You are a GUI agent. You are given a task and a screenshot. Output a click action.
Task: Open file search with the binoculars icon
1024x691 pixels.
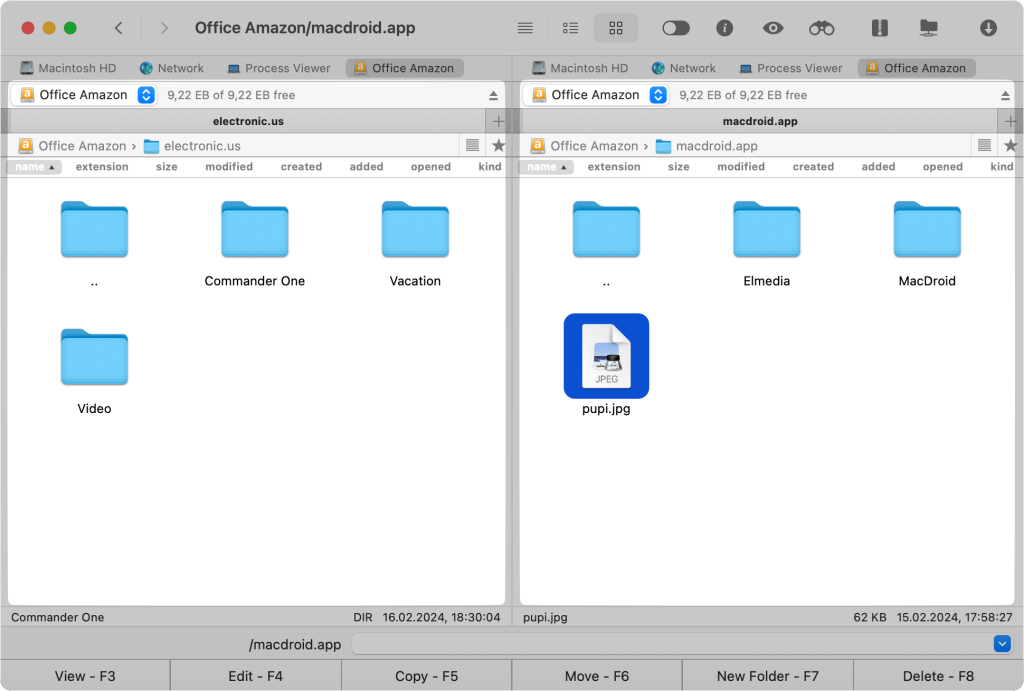click(821, 28)
